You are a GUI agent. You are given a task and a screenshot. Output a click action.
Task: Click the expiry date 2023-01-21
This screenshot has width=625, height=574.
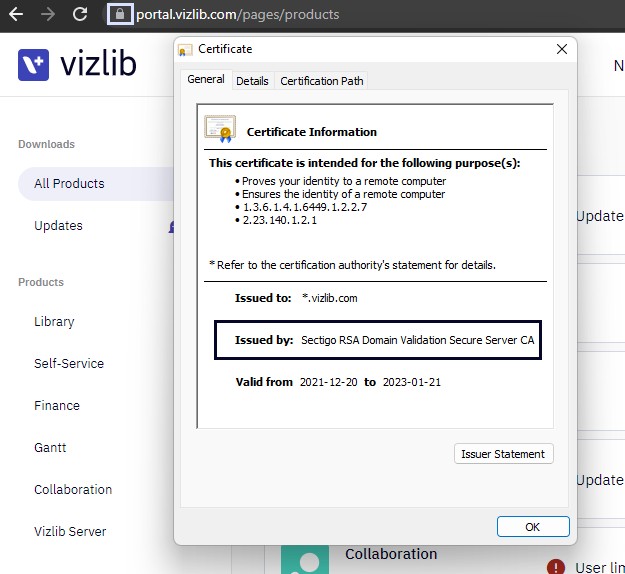412,382
